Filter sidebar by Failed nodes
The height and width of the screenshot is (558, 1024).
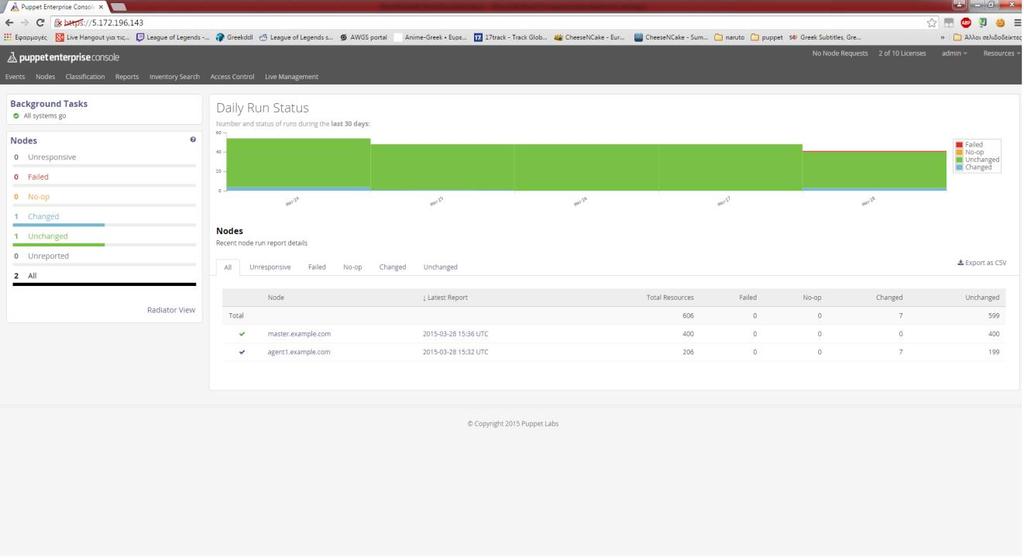[38, 177]
